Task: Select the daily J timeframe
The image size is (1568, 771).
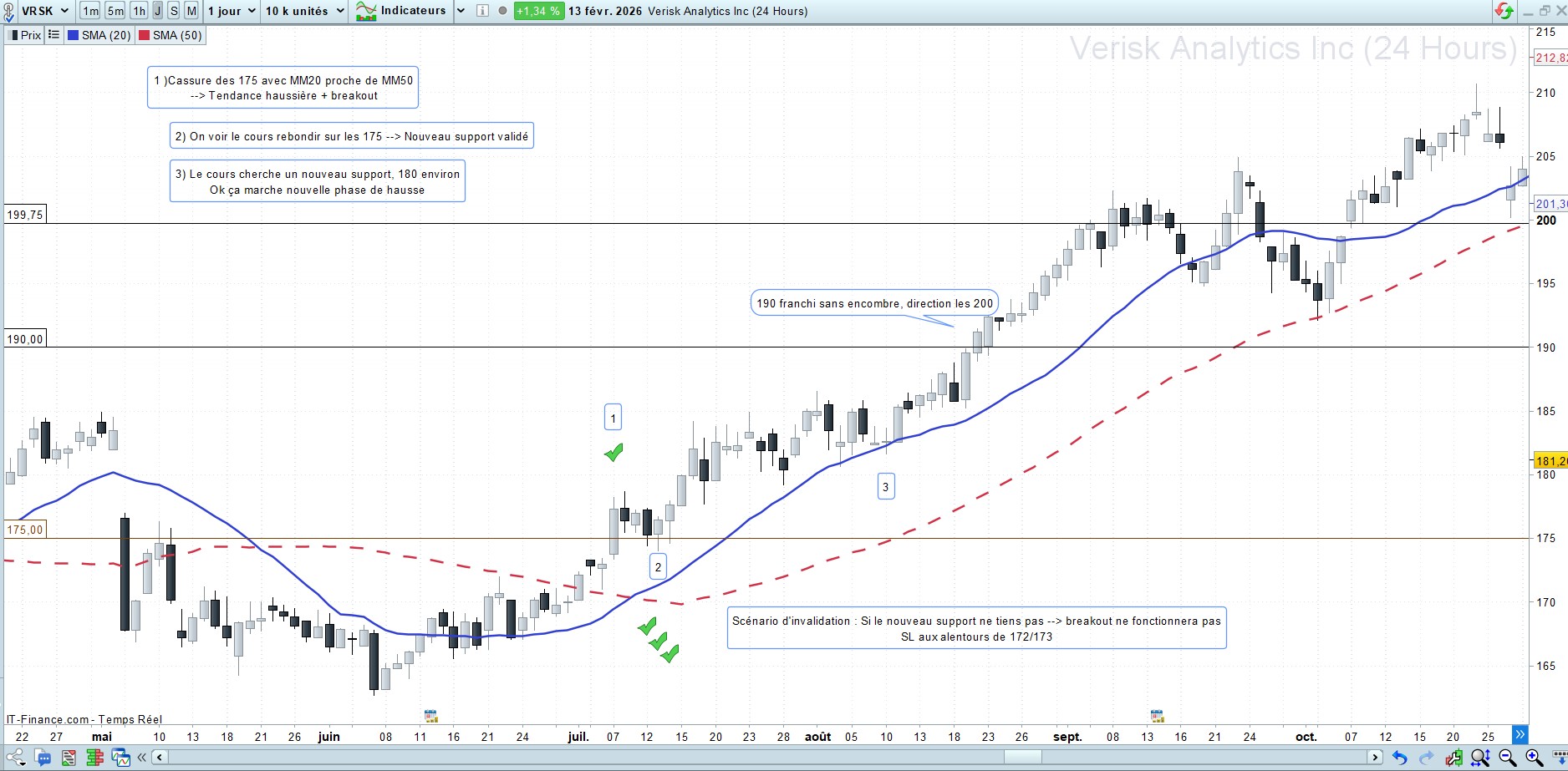Action: 157,11
